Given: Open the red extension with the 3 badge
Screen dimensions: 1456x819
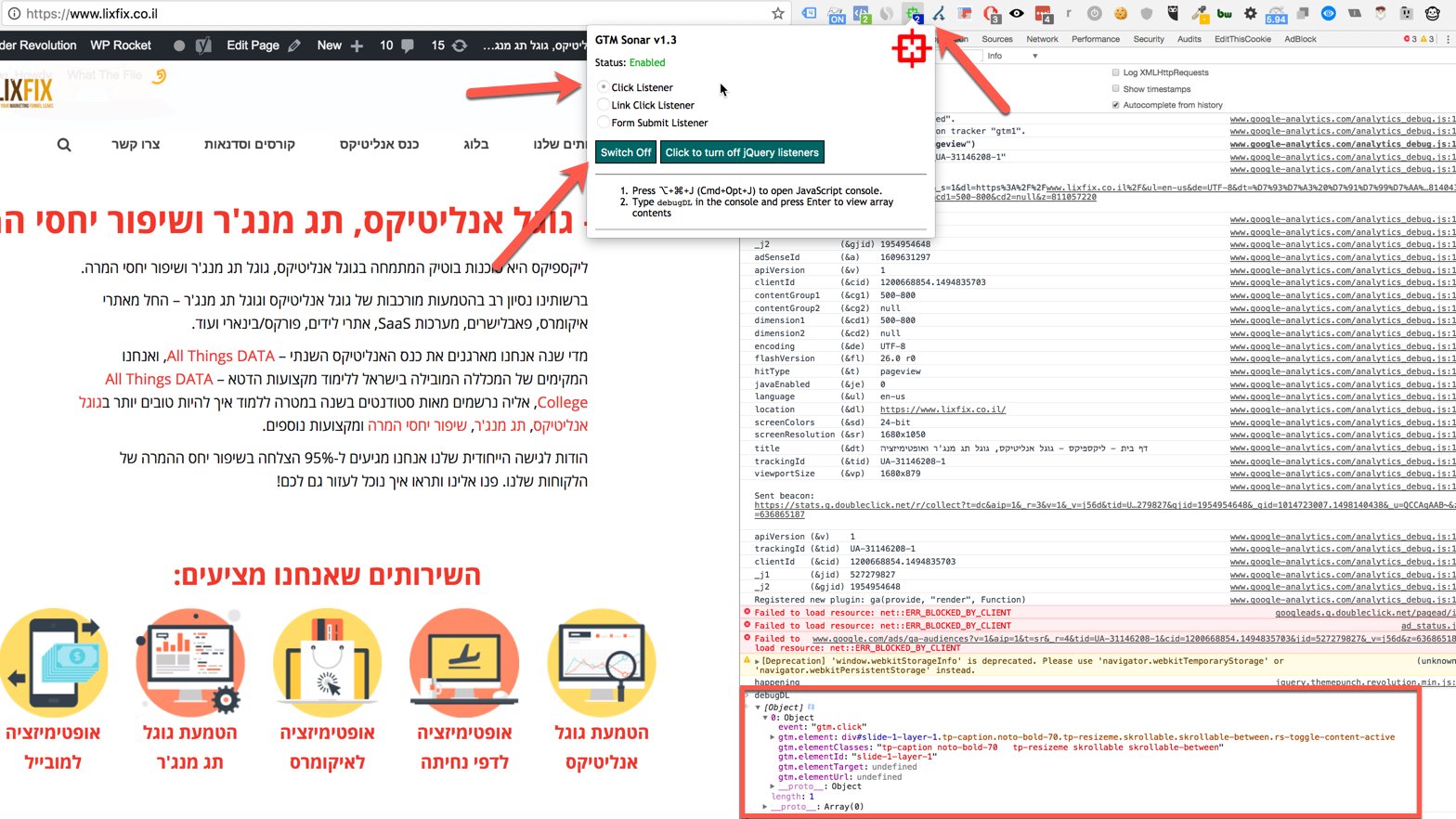Looking at the screenshot, I should pyautogui.click(x=992, y=14).
